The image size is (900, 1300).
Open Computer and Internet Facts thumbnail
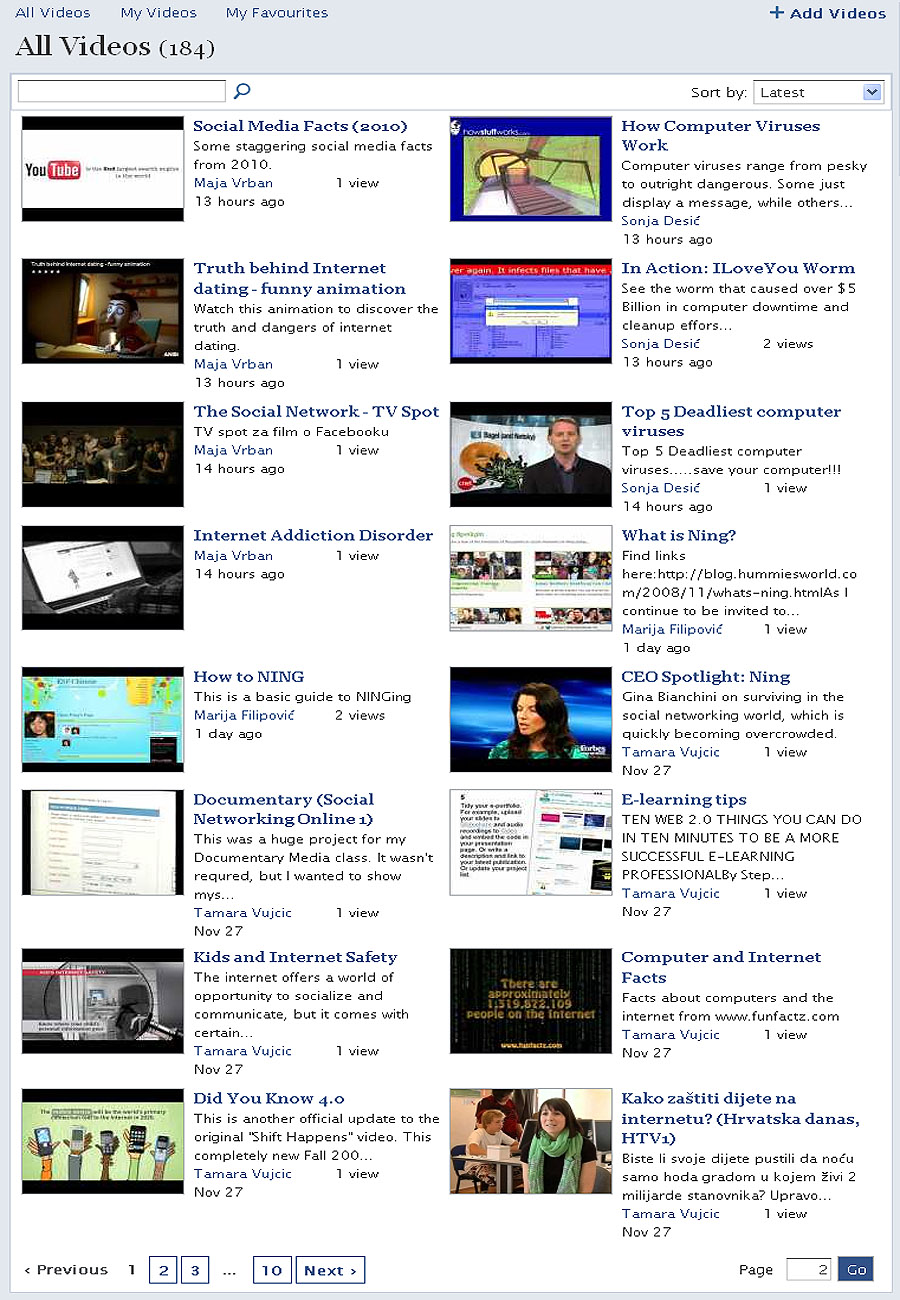pos(531,1001)
